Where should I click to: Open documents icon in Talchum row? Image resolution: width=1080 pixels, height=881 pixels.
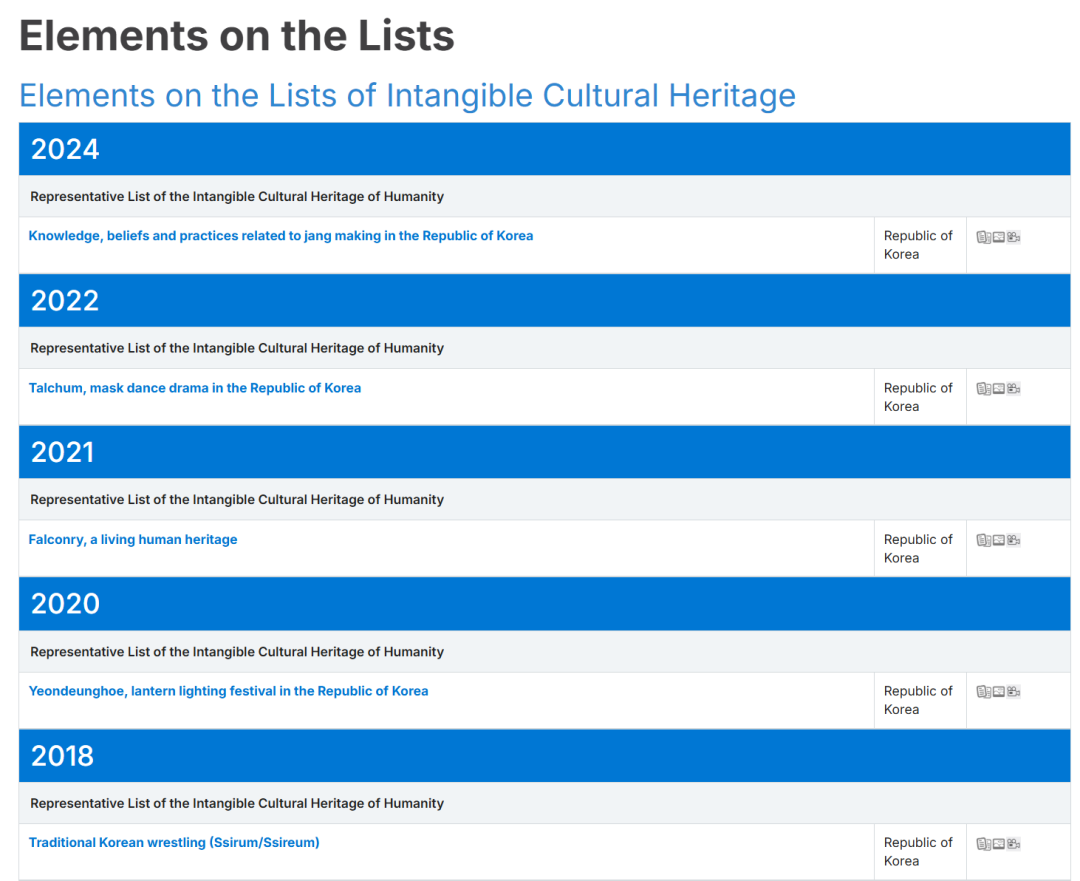click(983, 389)
